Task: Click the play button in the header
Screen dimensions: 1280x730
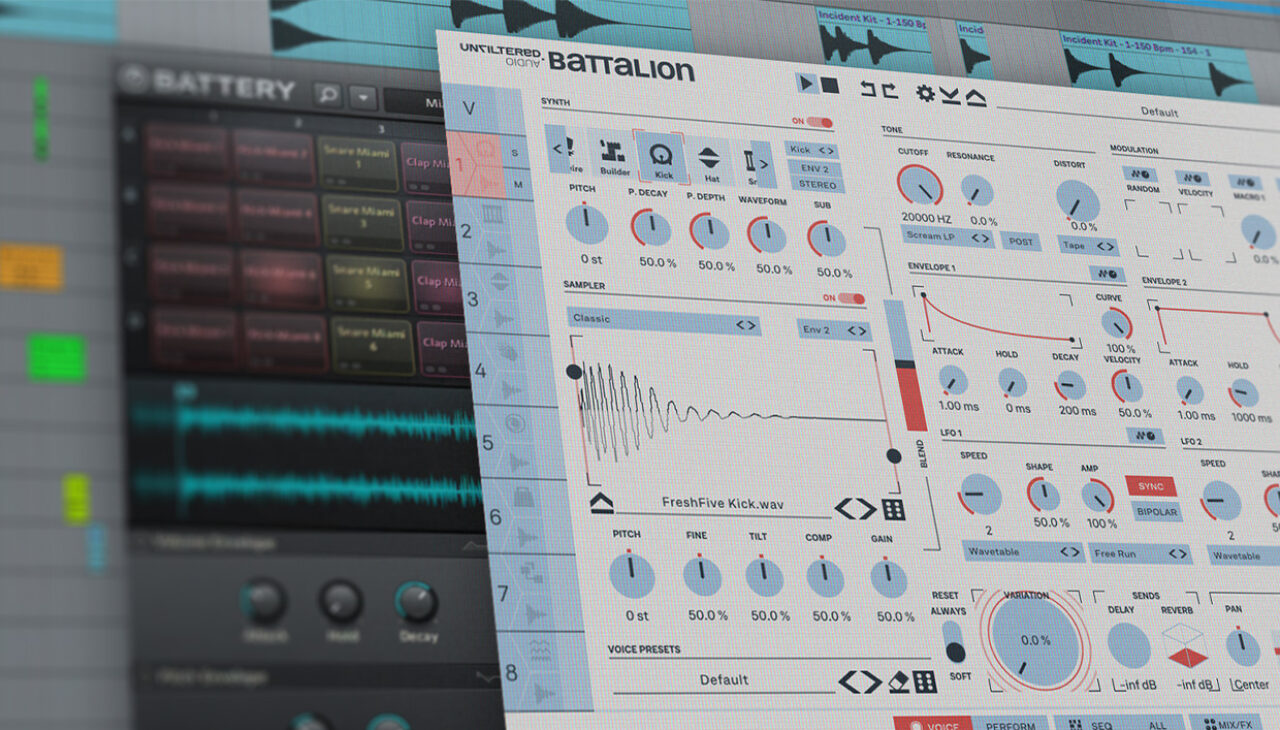Action: 807,85
